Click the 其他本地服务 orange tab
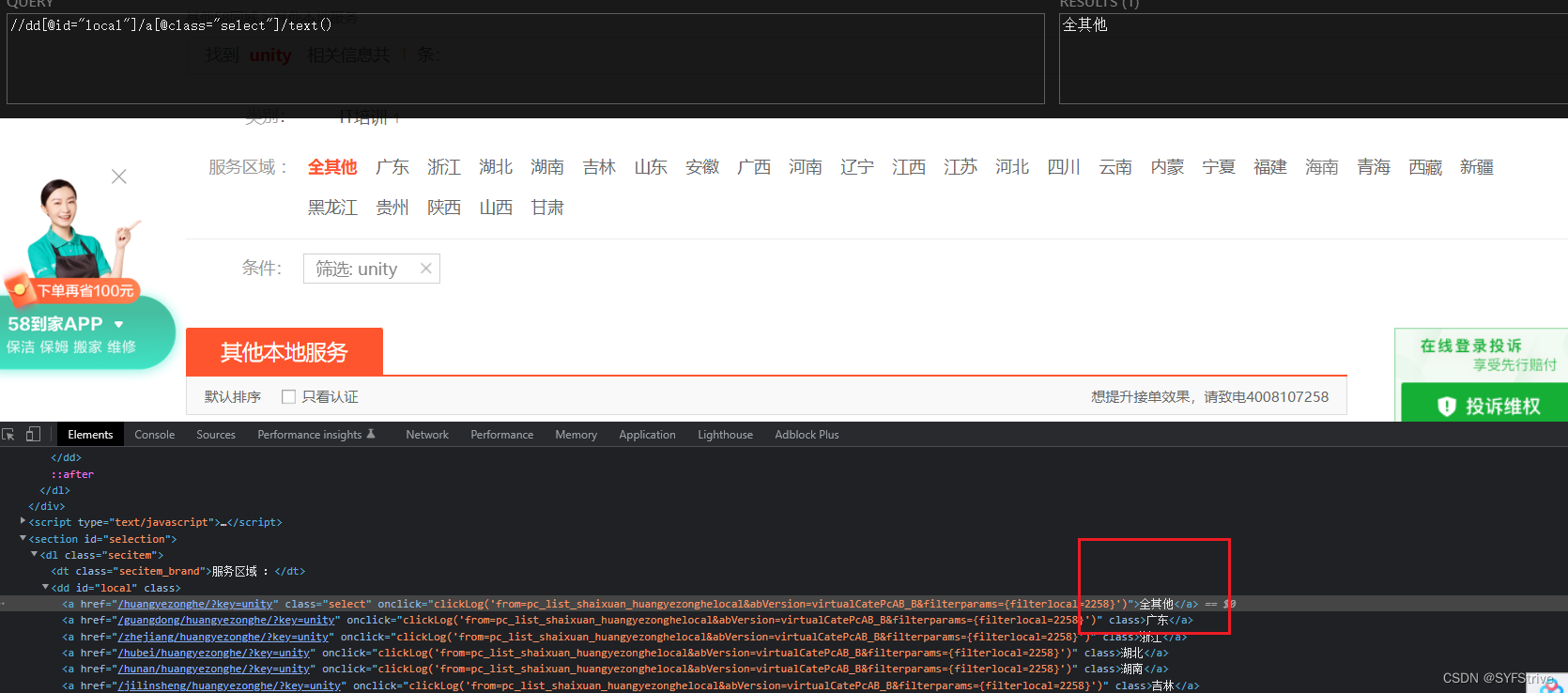Viewport: 1568px width, 693px height. pos(284,352)
